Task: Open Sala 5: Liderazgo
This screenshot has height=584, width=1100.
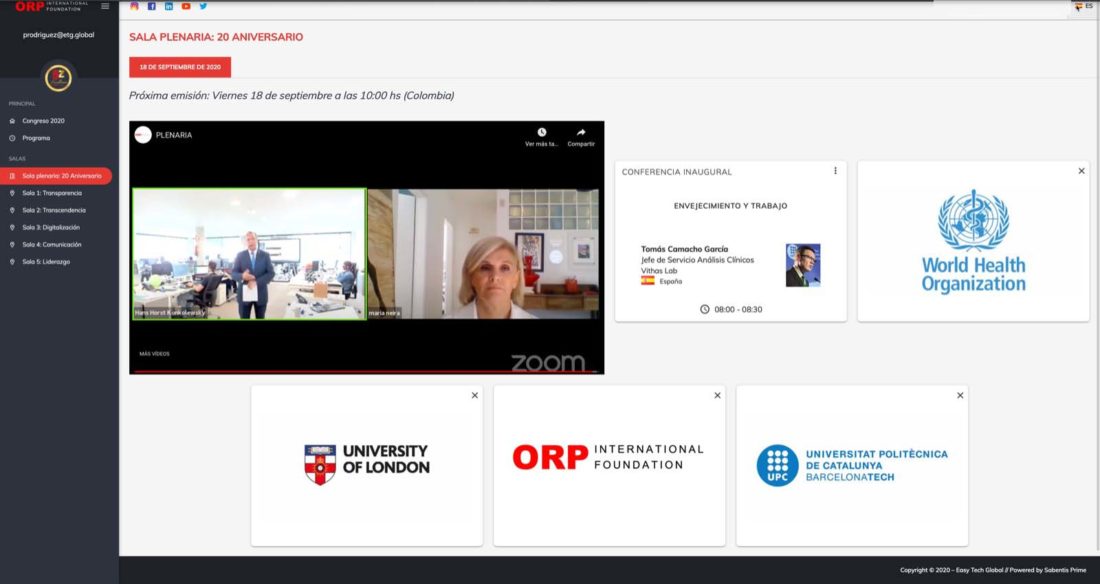Action: pos(46,262)
